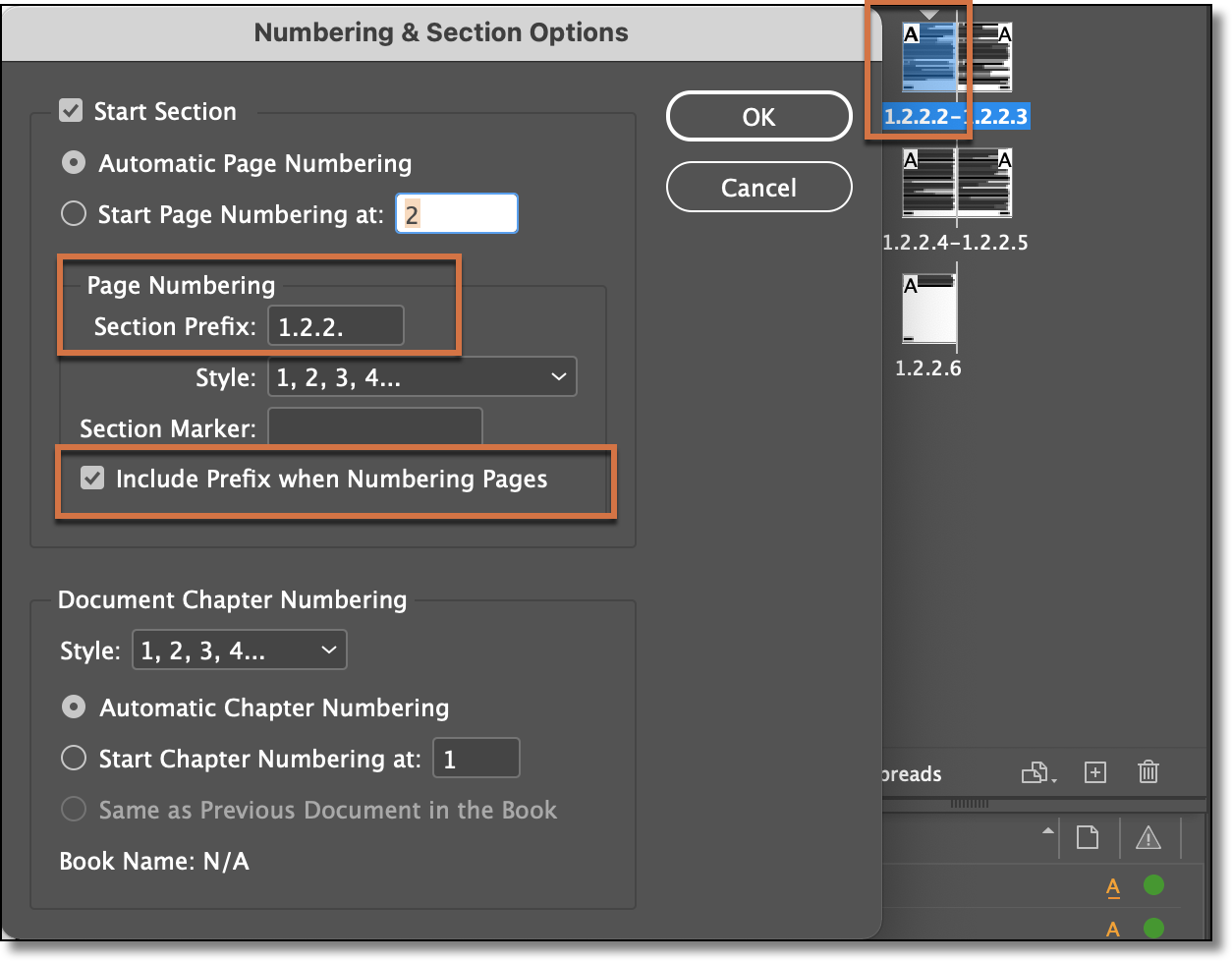The height and width of the screenshot is (961, 1232).
Task: Click the Delete Selected Pages trash icon
Action: (x=1148, y=772)
